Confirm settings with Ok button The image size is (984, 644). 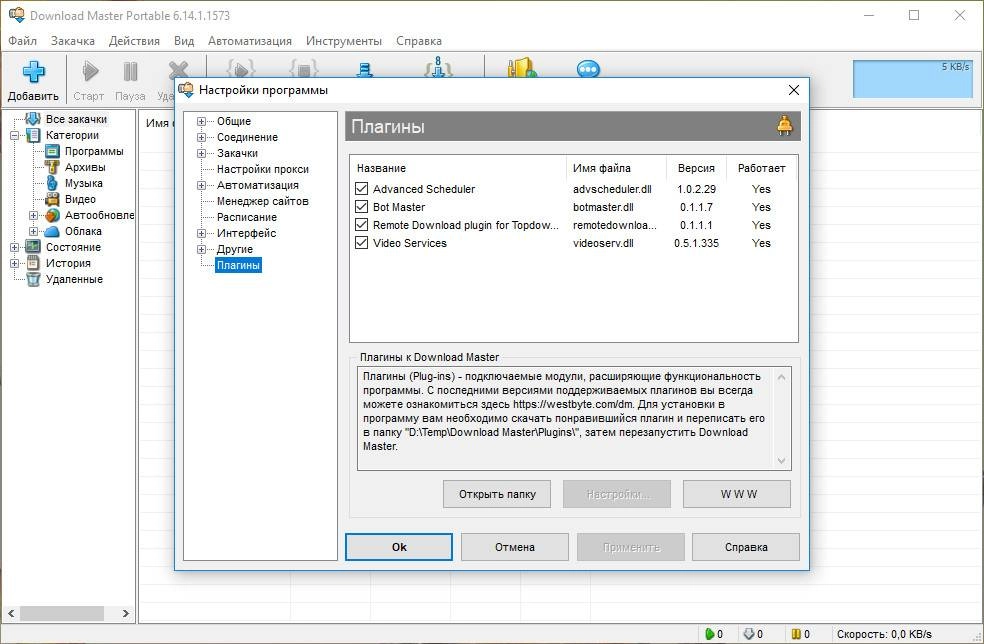399,547
